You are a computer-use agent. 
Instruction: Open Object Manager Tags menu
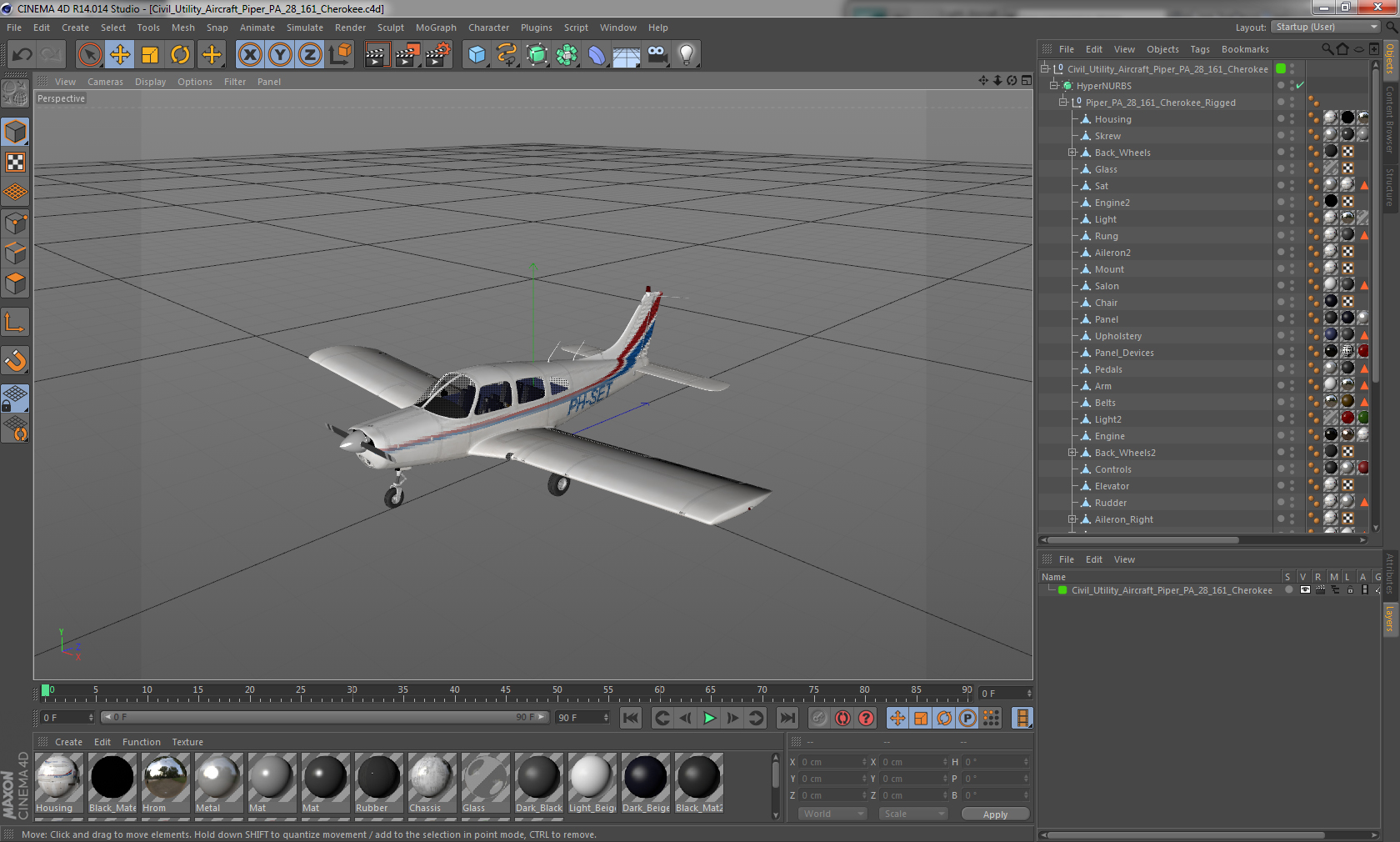click(1200, 49)
